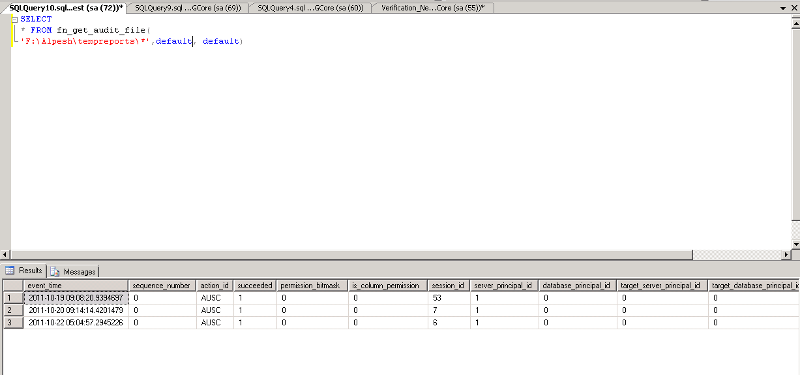Click the 2011-10-19 event_time cell
Image resolution: width=800 pixels, height=375 pixels.
(76, 297)
